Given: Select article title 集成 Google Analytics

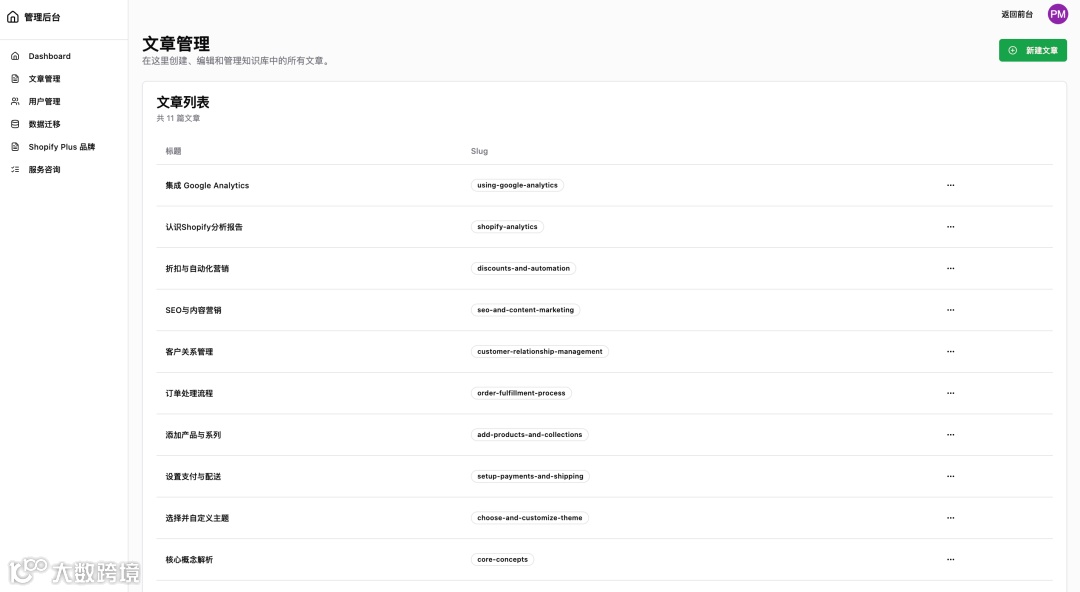Looking at the screenshot, I should (207, 185).
